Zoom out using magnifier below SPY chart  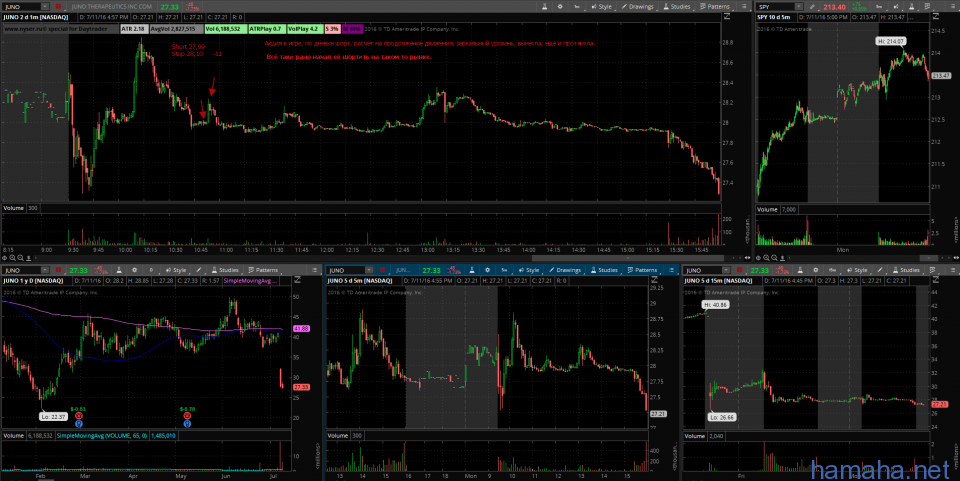click(774, 258)
